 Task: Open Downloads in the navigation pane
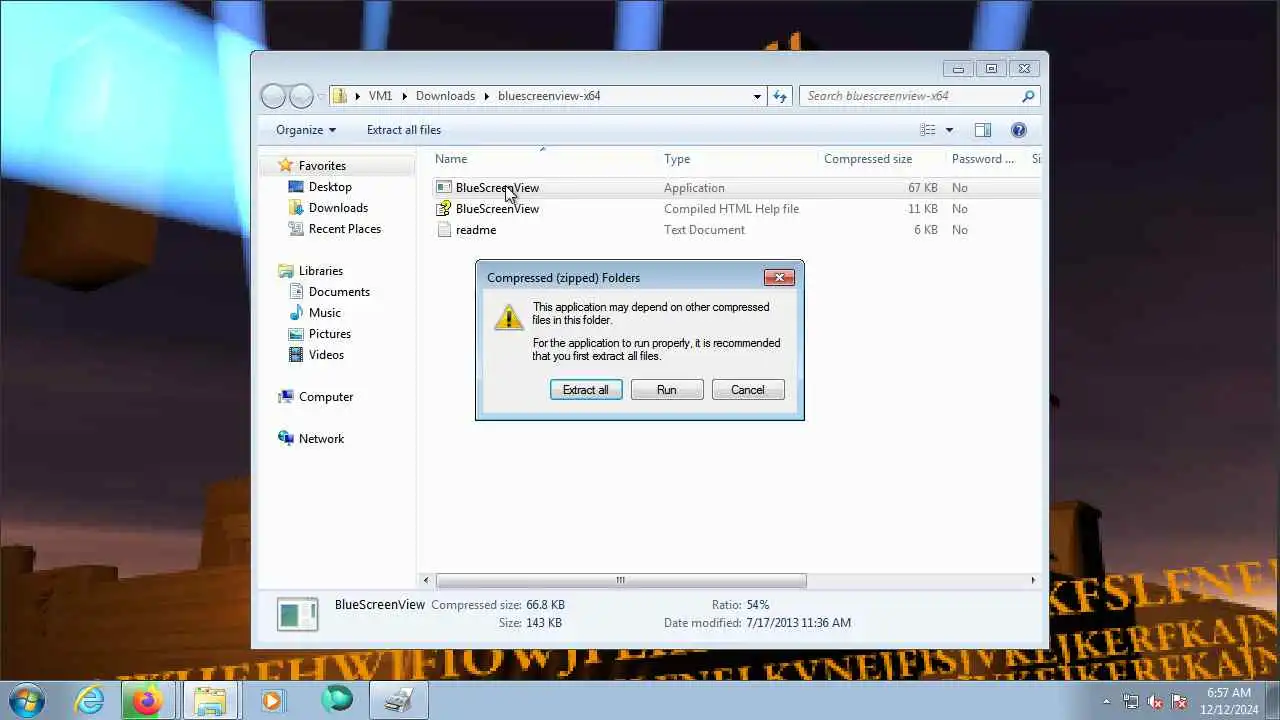click(338, 208)
